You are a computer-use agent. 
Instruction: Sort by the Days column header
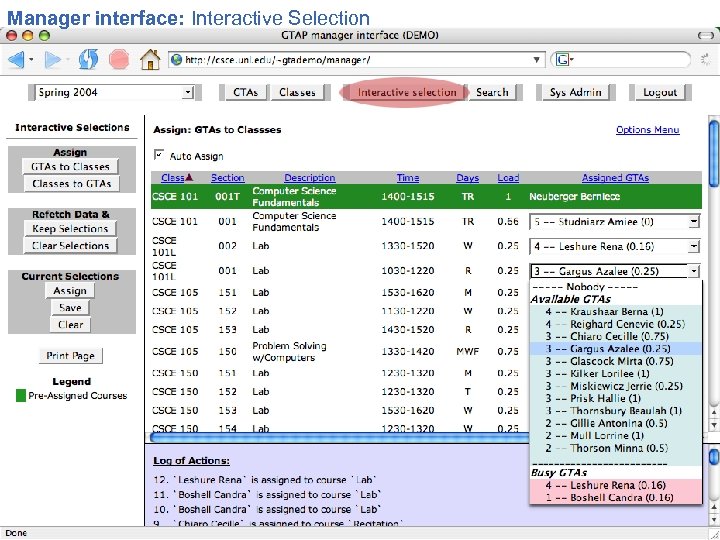pyautogui.click(x=467, y=178)
